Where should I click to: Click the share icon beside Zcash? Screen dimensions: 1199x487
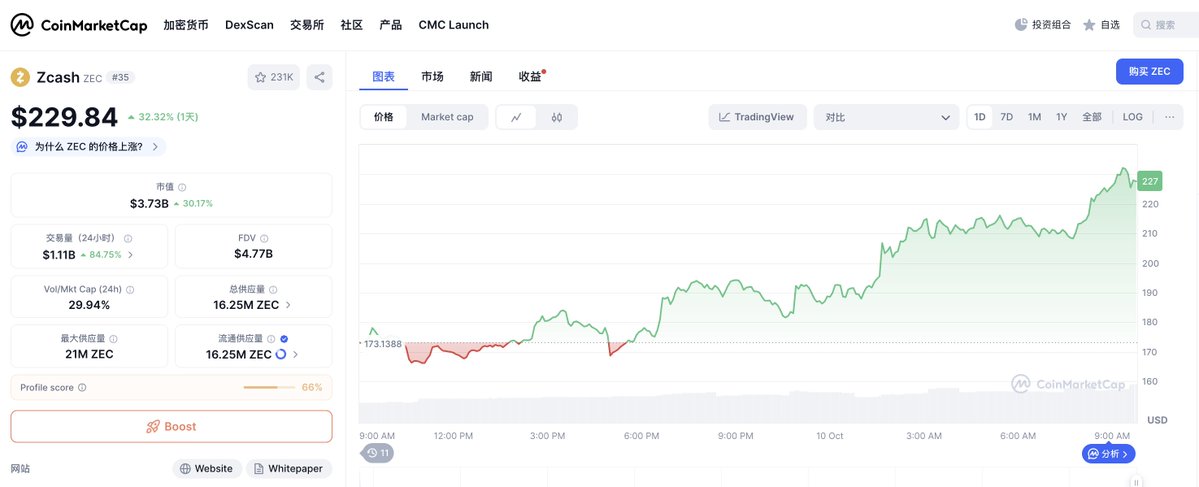(320, 77)
